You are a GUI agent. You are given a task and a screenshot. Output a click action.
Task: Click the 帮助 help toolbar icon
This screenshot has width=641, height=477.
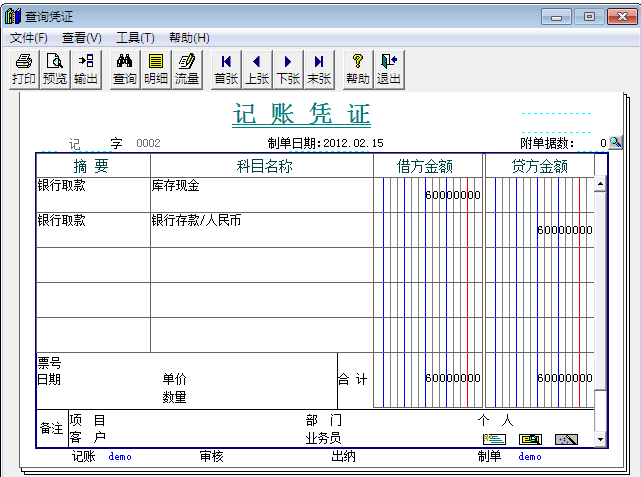click(x=358, y=69)
